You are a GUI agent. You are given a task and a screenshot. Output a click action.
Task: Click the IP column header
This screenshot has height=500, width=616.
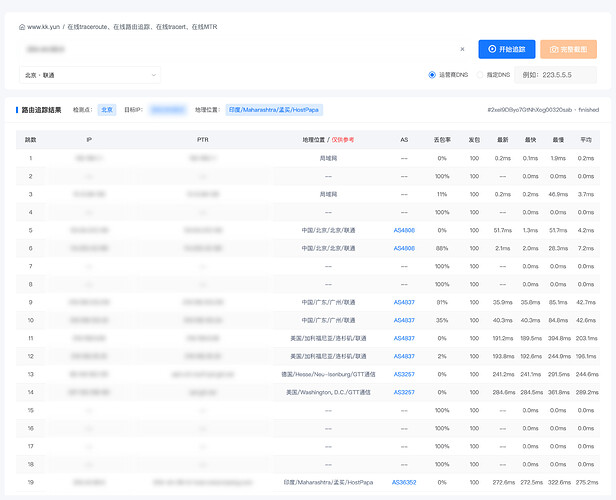pos(89,140)
